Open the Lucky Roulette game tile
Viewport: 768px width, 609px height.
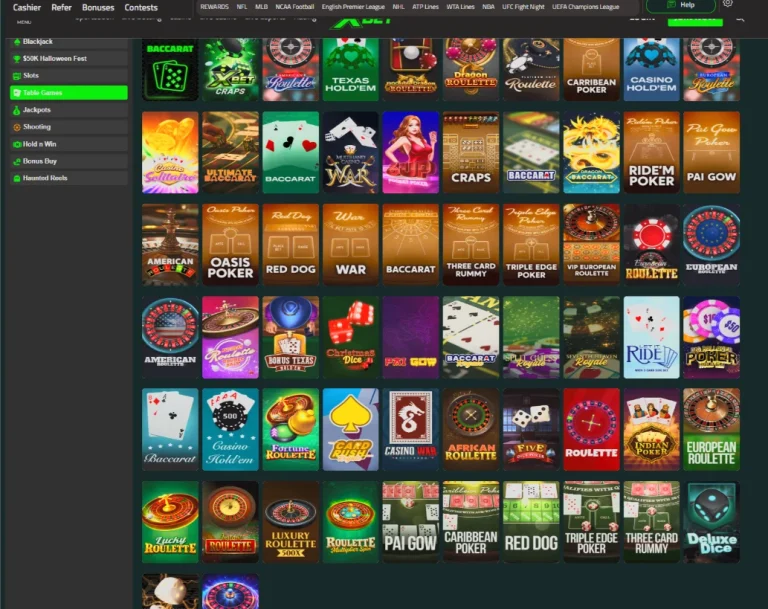pyautogui.click(x=170, y=522)
